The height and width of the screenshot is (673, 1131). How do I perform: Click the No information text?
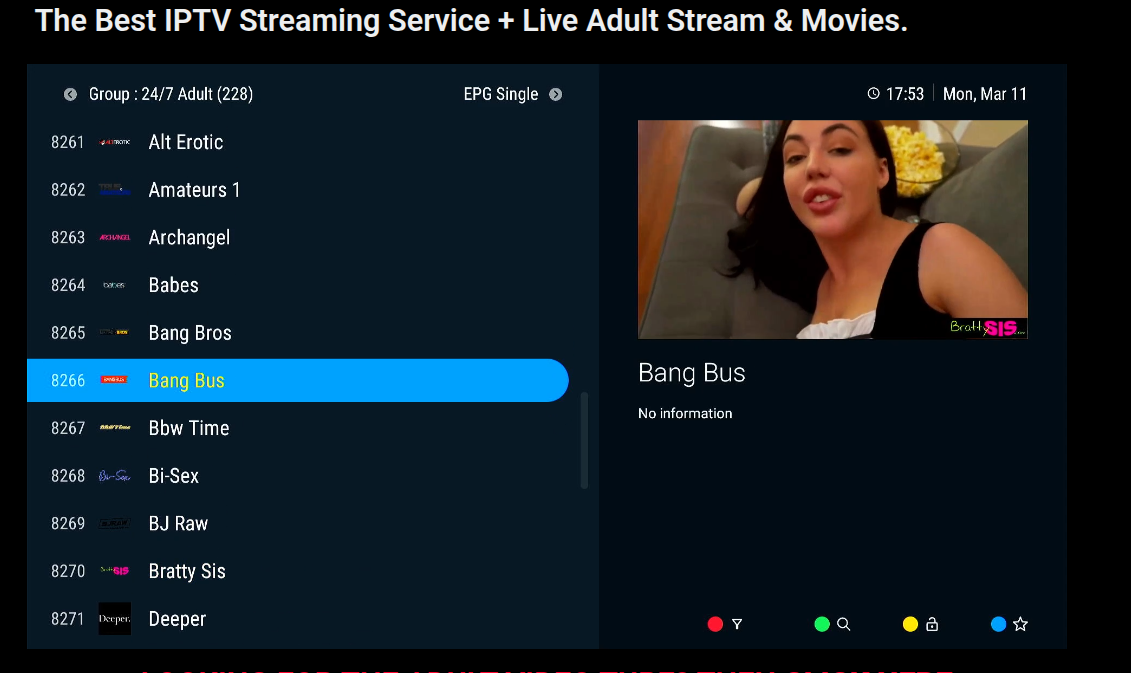[685, 413]
